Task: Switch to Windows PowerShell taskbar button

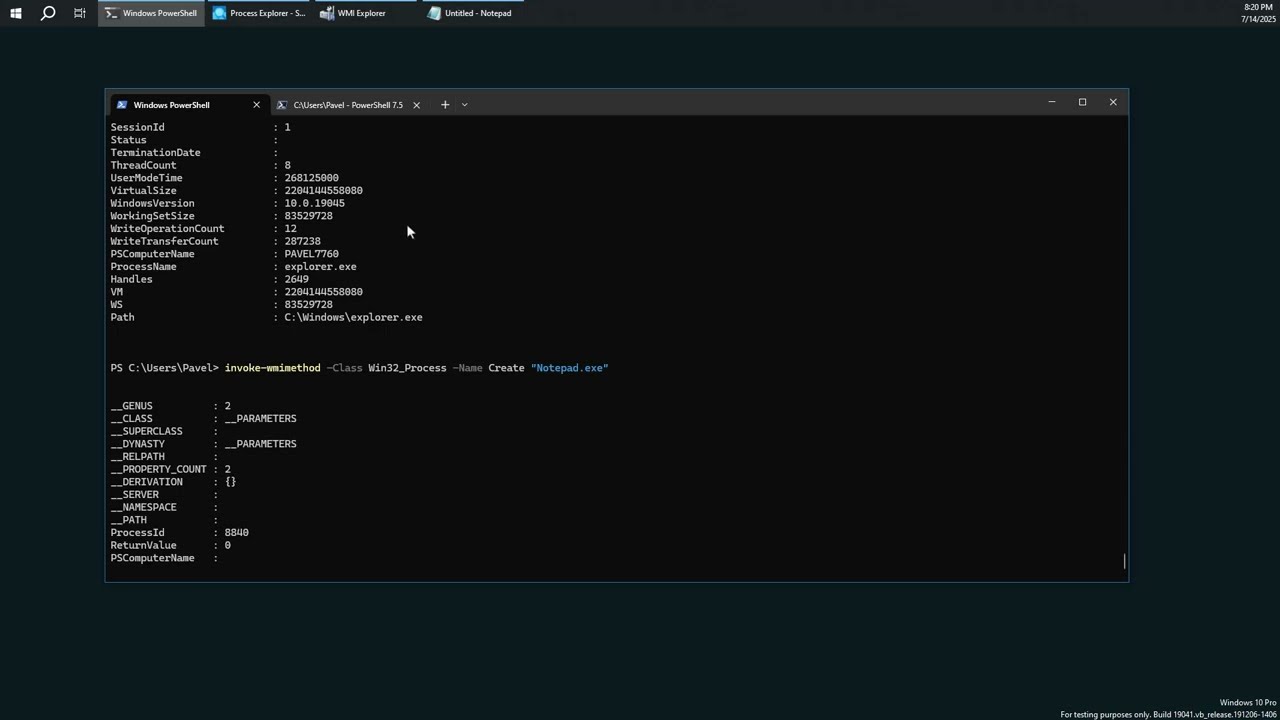Action: coord(151,13)
